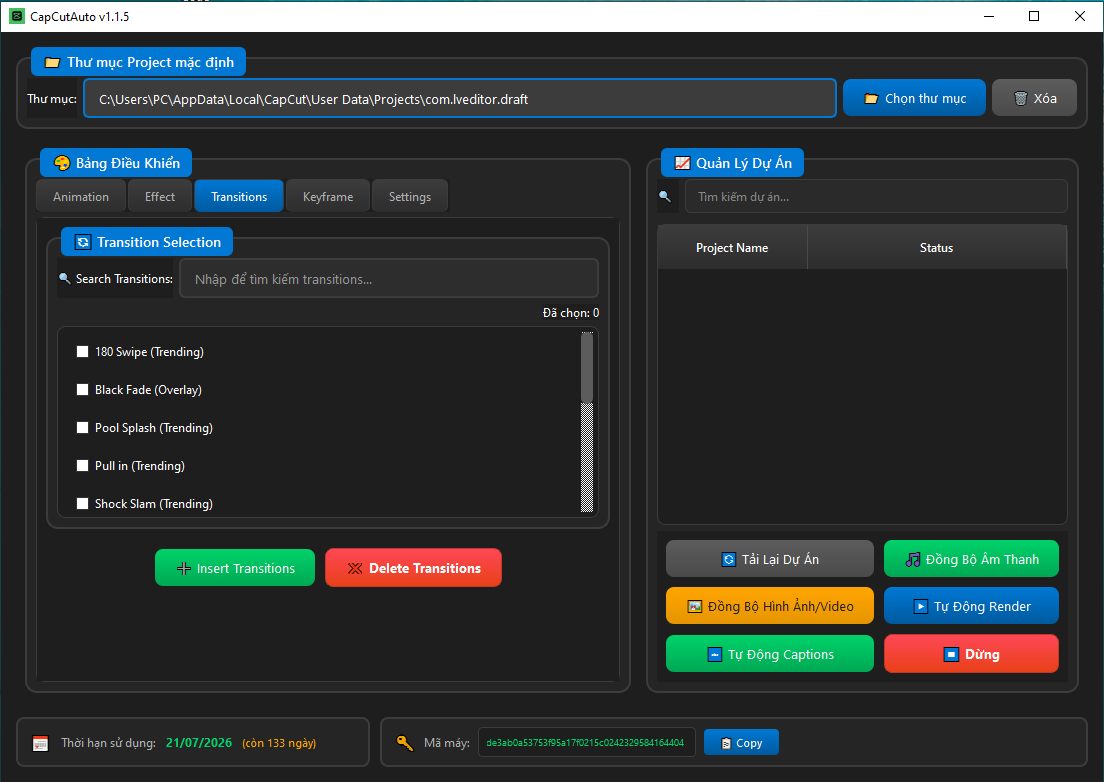The height and width of the screenshot is (782, 1104).
Task: Click the picture icon on Đồng Bộ Hình Ảnh/Video
Action: pos(695,606)
